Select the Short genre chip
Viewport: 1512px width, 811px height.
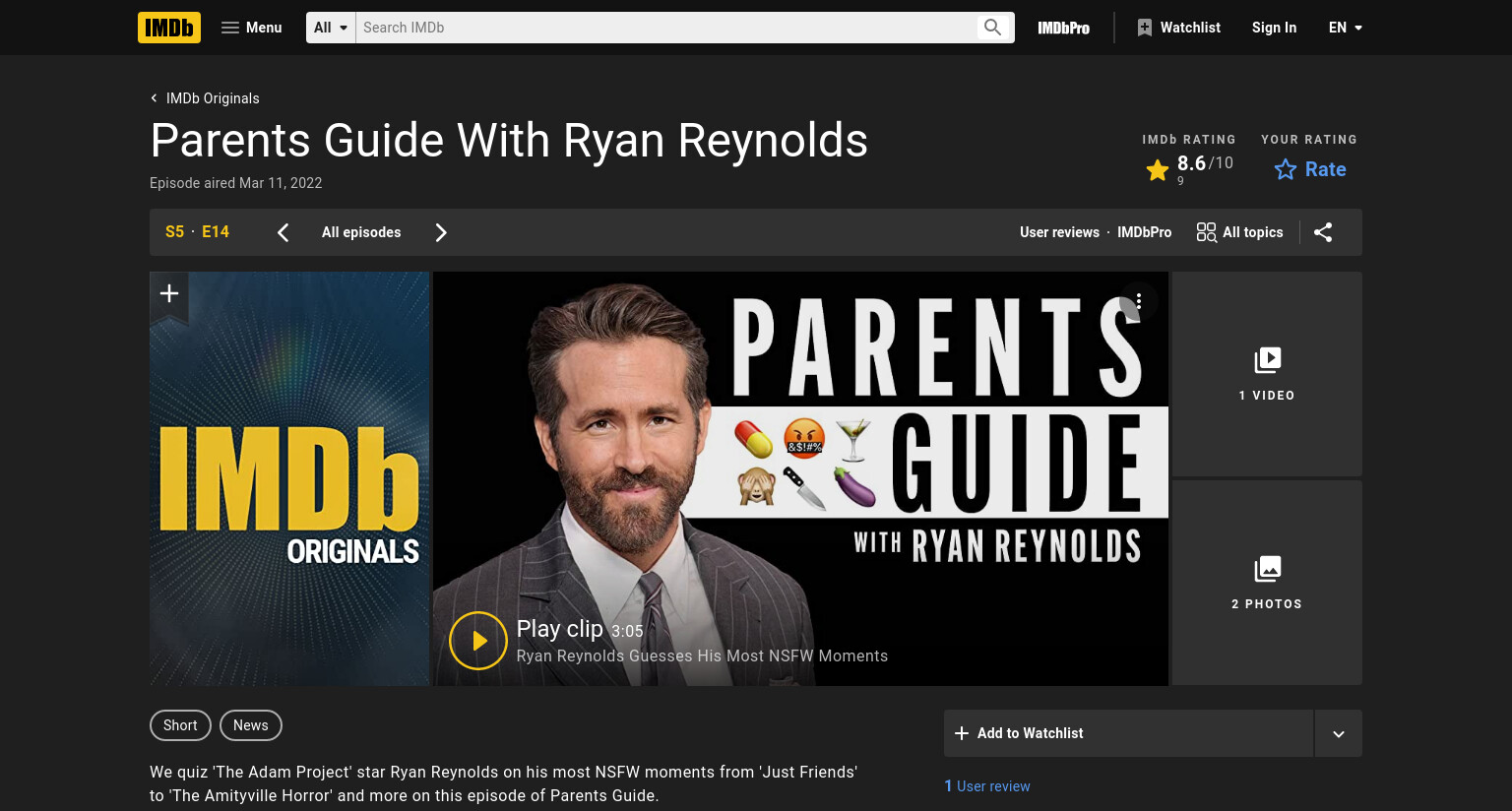click(x=180, y=725)
